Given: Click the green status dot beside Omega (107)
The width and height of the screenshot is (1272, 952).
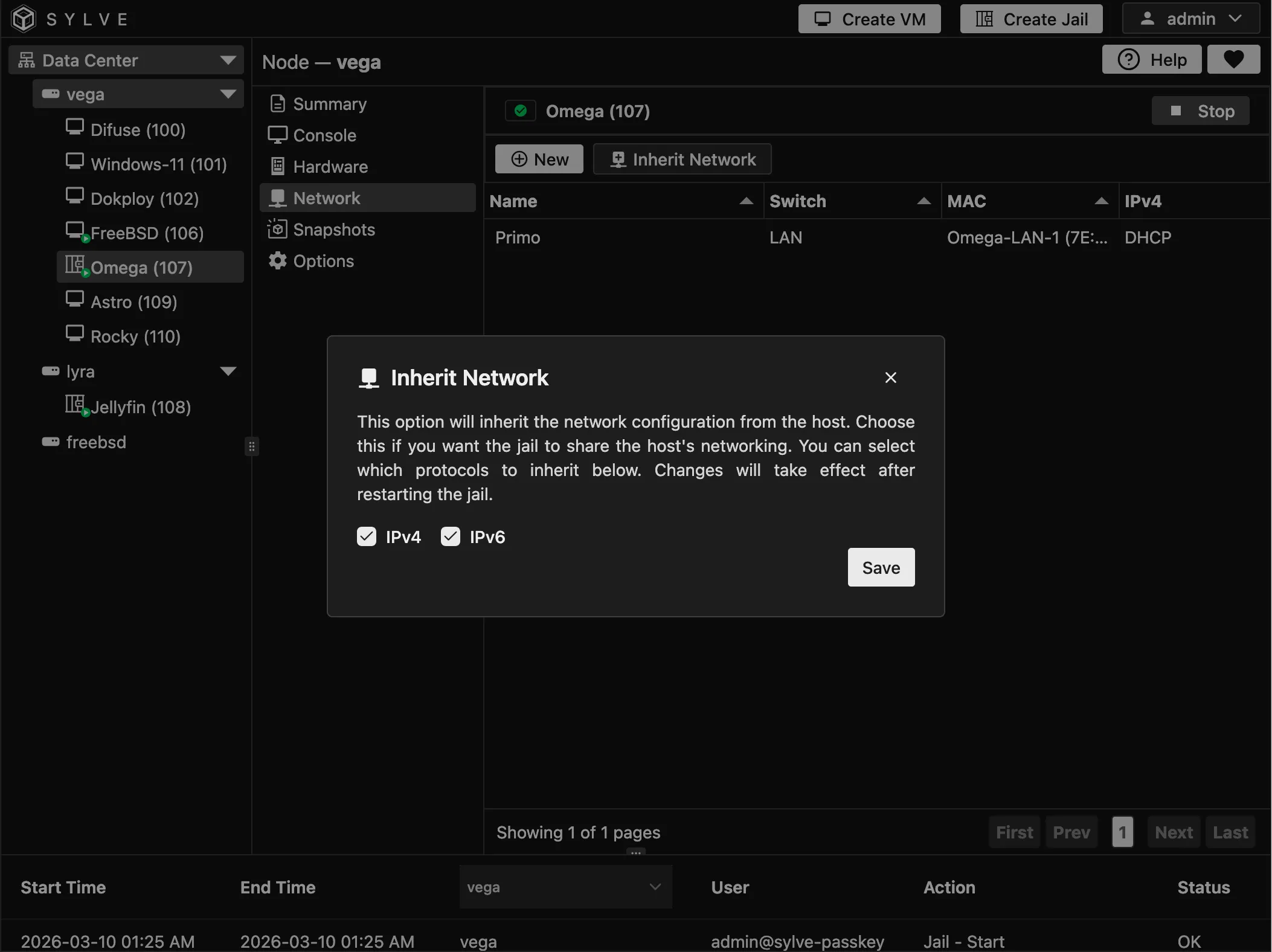Looking at the screenshot, I should point(520,111).
